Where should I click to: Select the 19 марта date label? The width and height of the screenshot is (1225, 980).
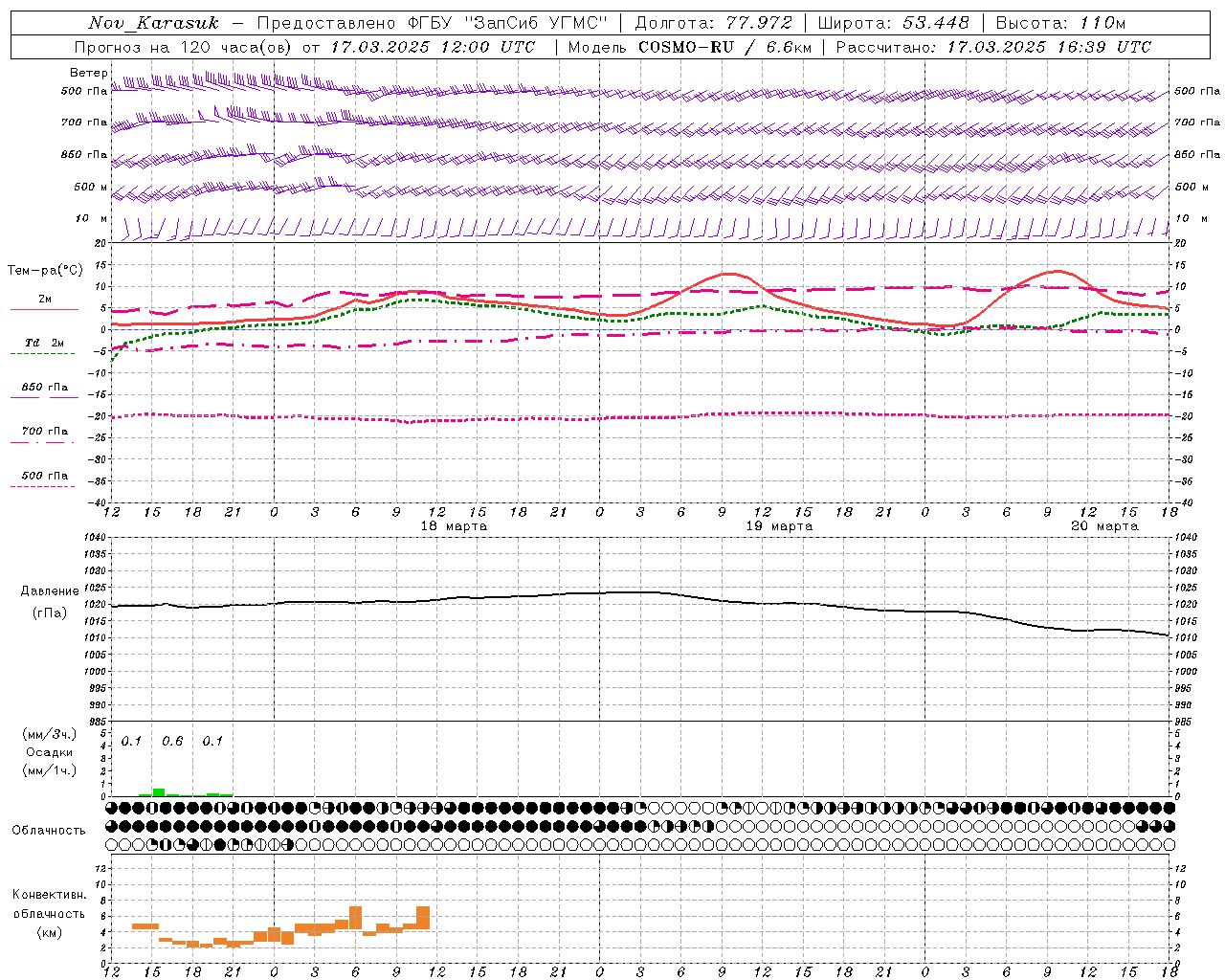click(x=779, y=526)
